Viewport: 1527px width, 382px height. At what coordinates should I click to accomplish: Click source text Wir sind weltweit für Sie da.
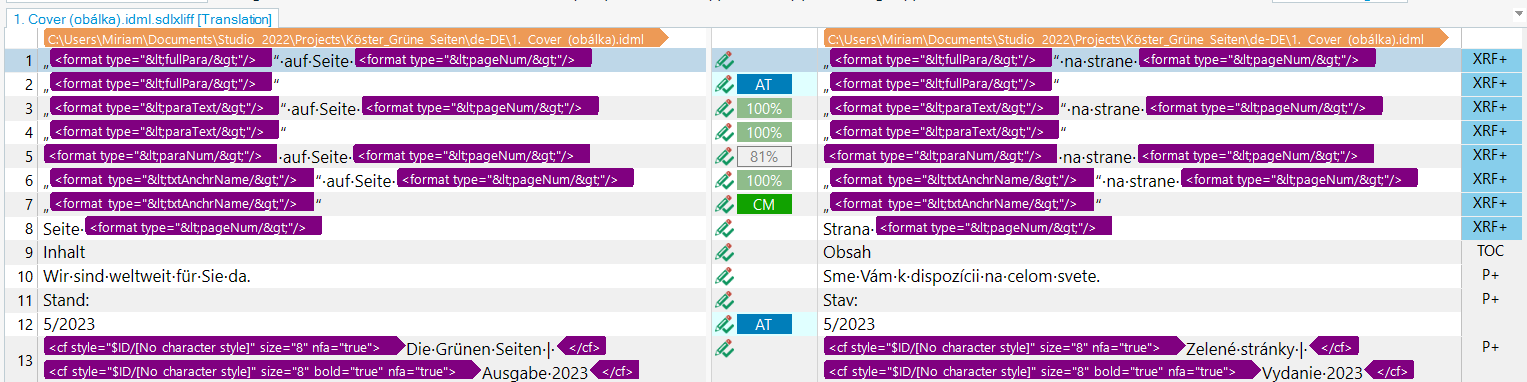(147, 276)
